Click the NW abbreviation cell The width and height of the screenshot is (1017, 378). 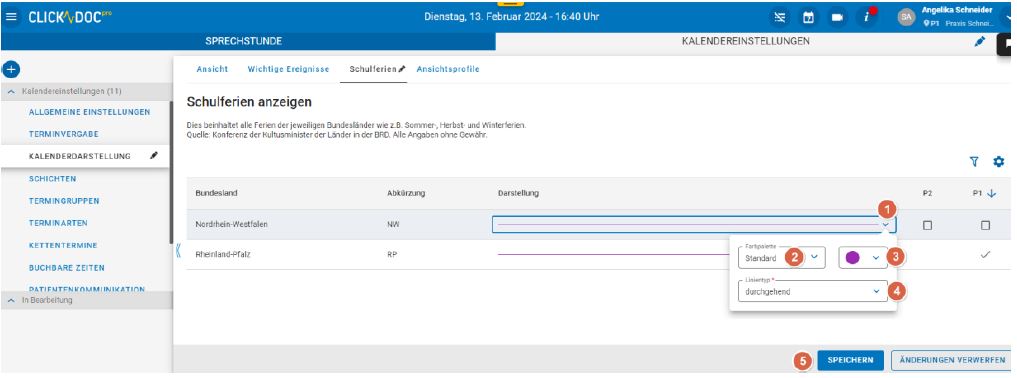pyautogui.click(x=392, y=224)
